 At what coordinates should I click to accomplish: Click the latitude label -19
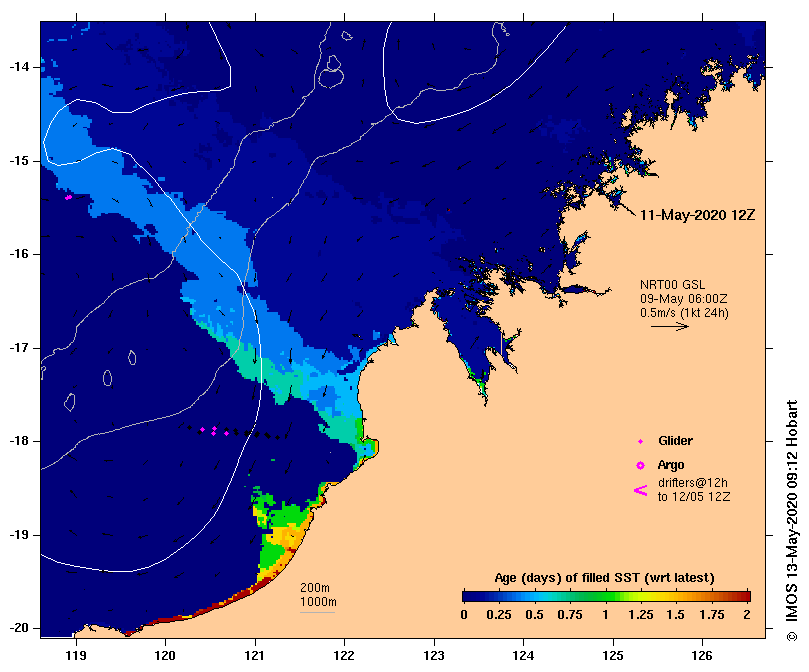pos(19,535)
